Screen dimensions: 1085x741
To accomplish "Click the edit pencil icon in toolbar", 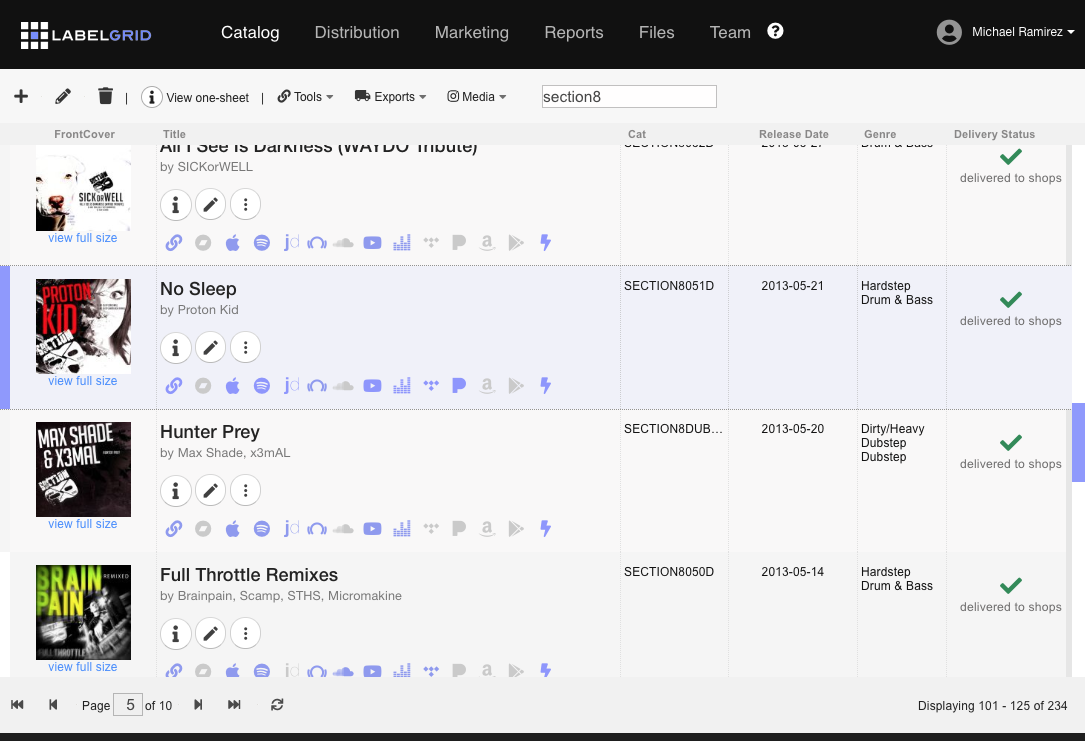I will [x=63, y=96].
